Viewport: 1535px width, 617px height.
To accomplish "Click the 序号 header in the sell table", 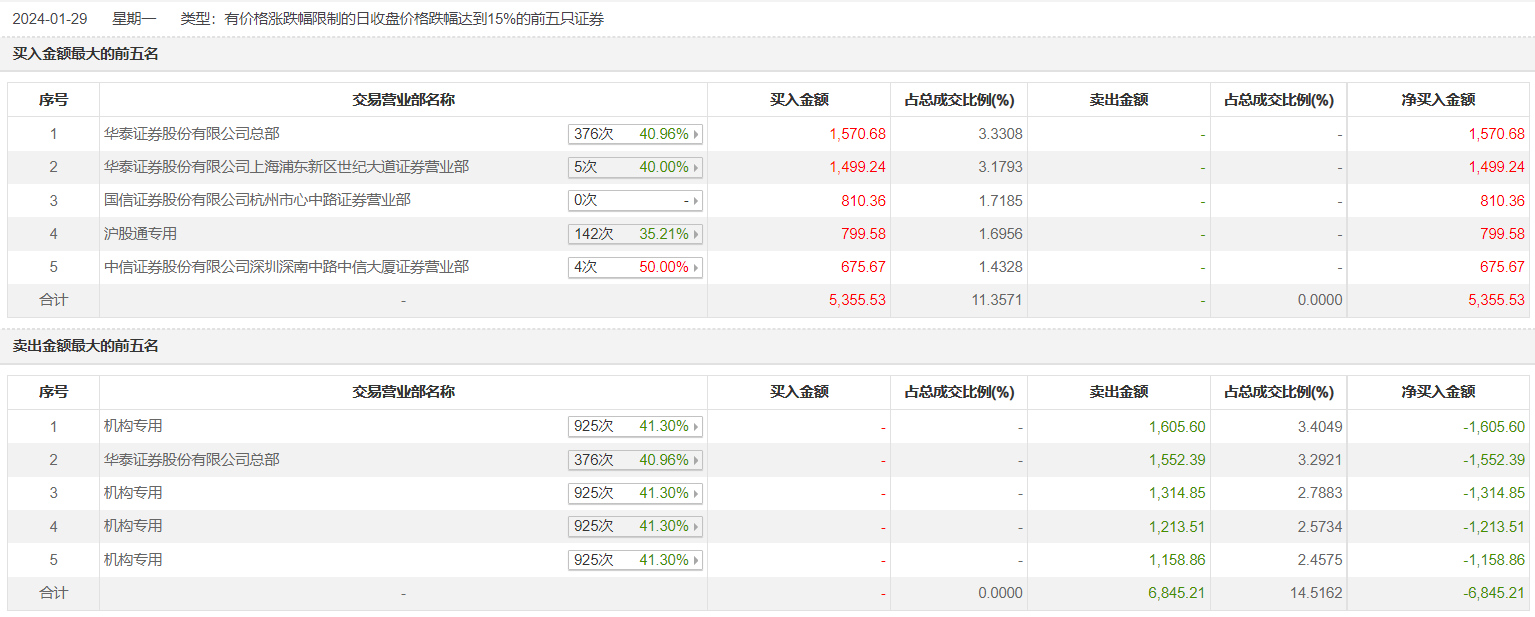I will pos(53,392).
